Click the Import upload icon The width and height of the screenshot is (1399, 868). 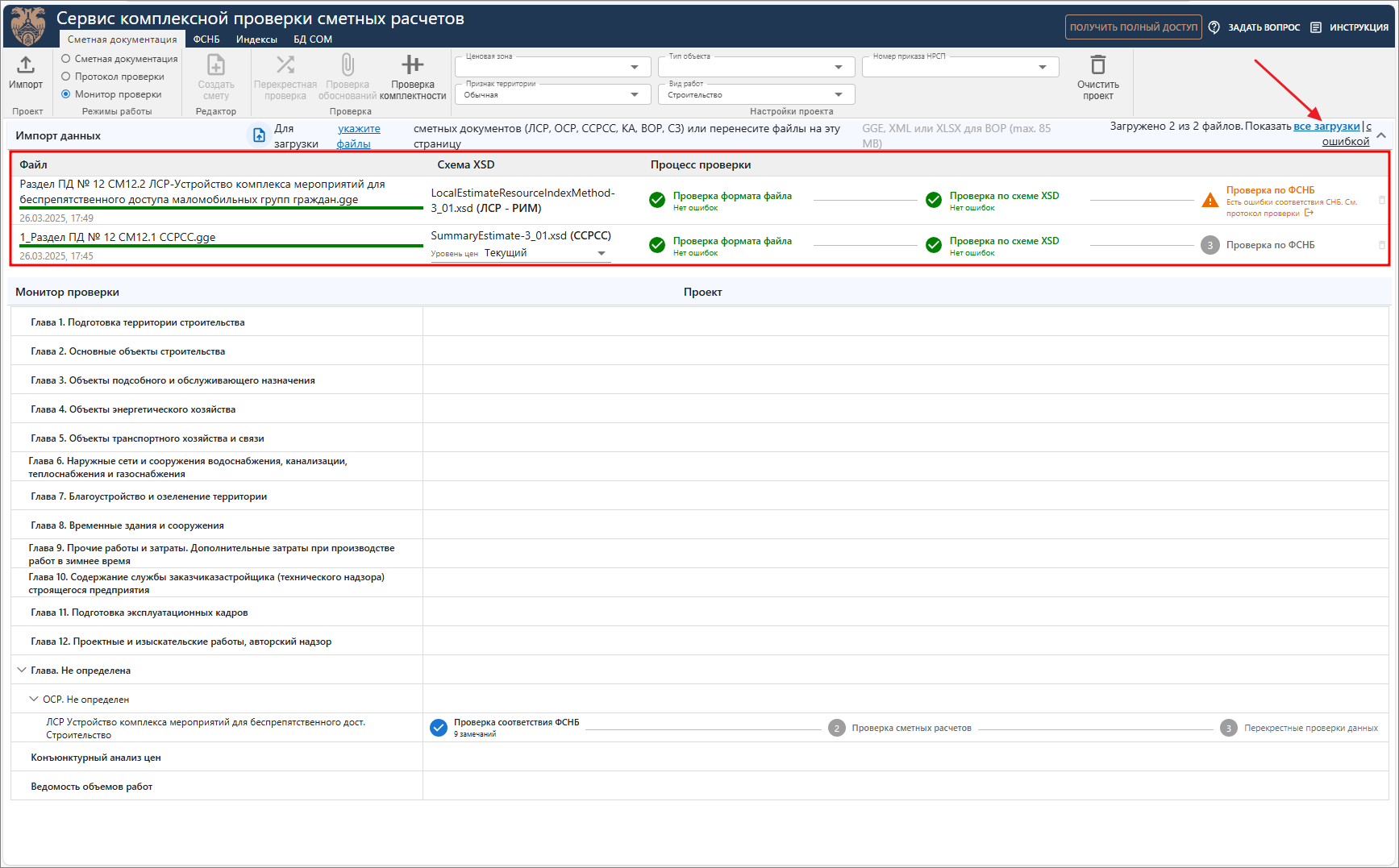pyautogui.click(x=26, y=64)
